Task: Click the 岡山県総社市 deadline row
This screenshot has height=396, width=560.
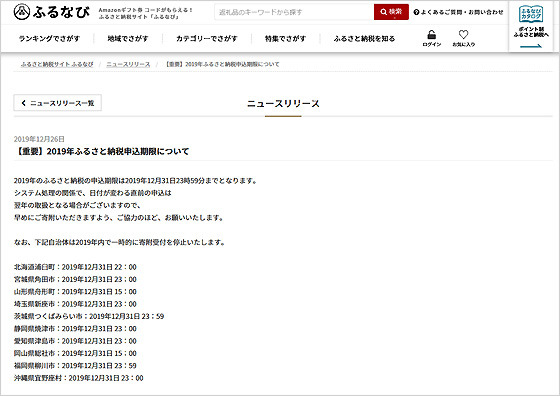Action: pos(75,353)
